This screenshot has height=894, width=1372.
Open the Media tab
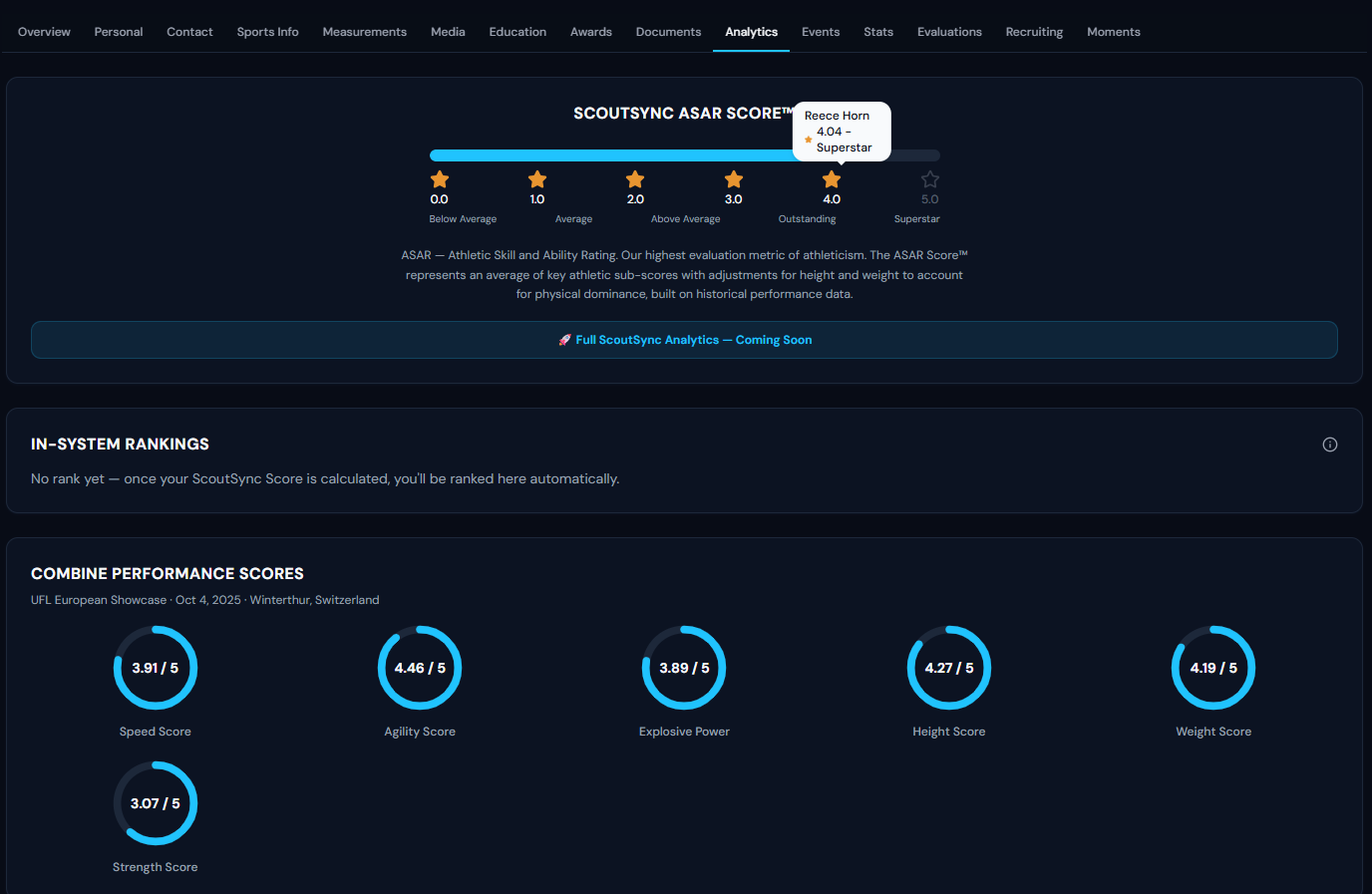tap(448, 32)
